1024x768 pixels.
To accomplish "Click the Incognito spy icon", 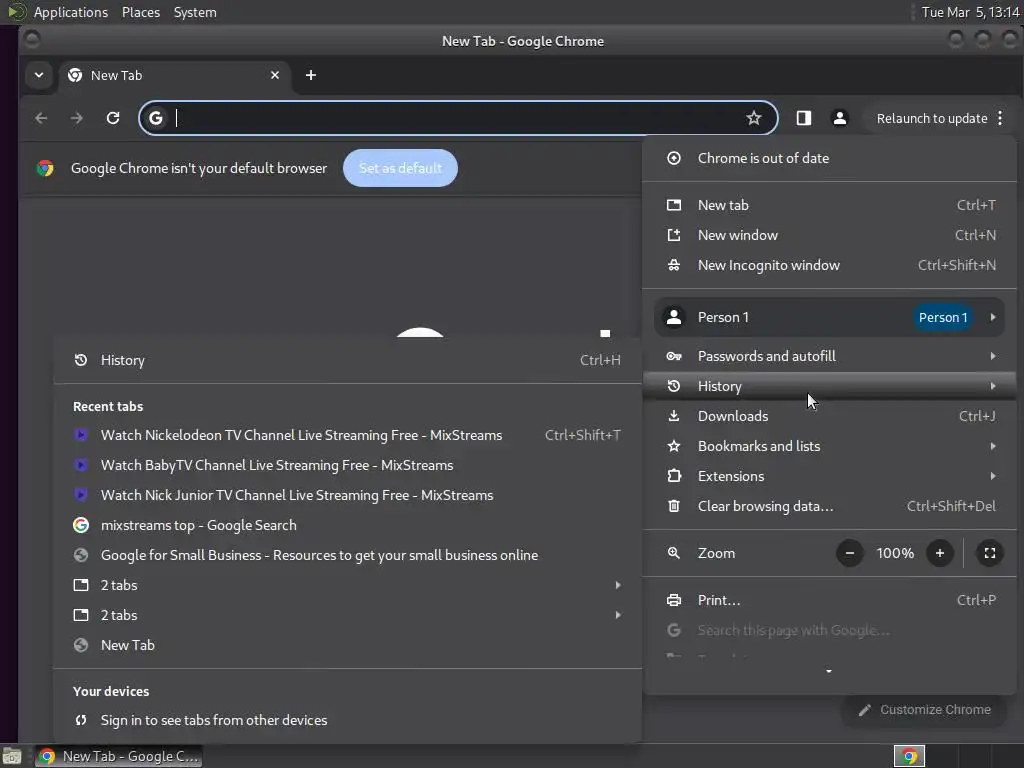I will coord(674,265).
